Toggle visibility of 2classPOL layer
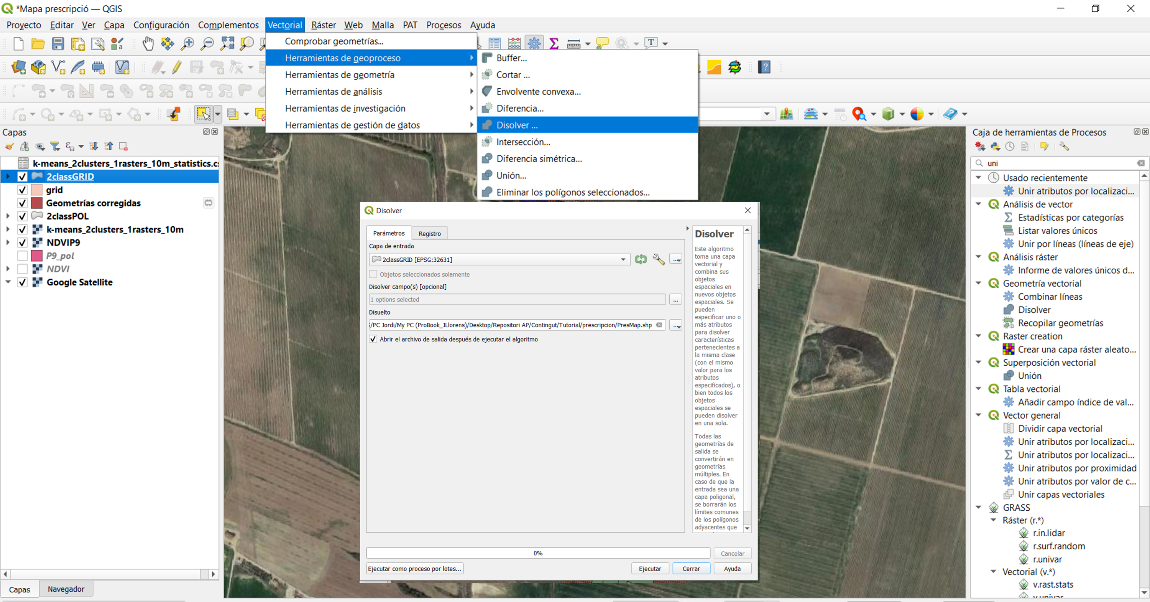Screen dimensions: 1150x602 click(23, 216)
